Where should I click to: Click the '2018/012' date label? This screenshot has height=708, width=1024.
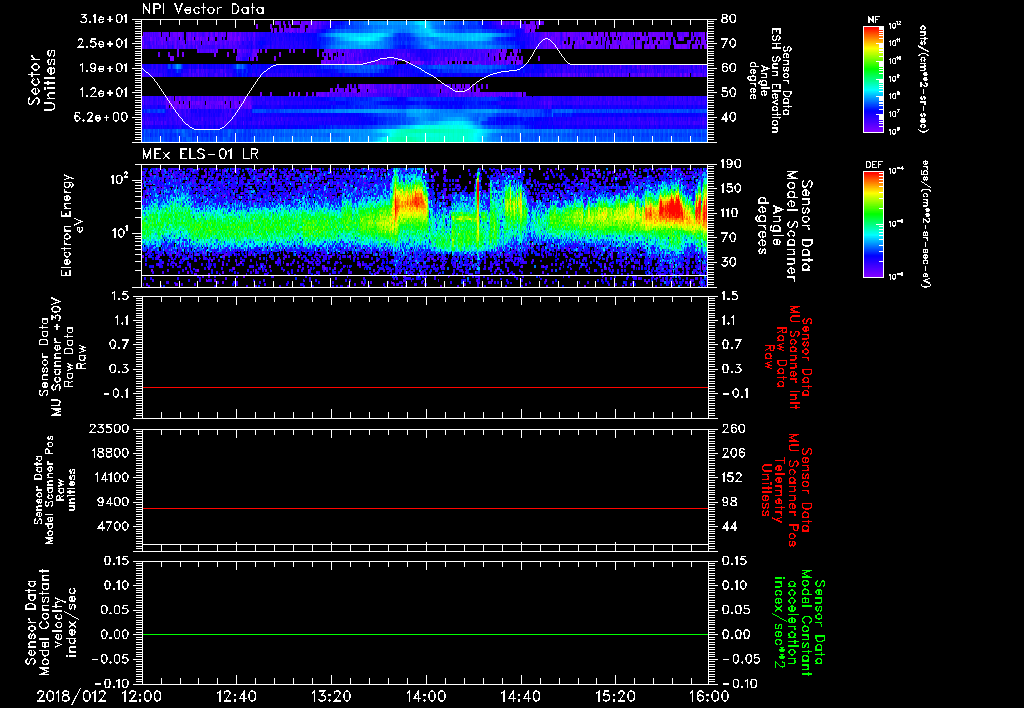tap(71, 696)
